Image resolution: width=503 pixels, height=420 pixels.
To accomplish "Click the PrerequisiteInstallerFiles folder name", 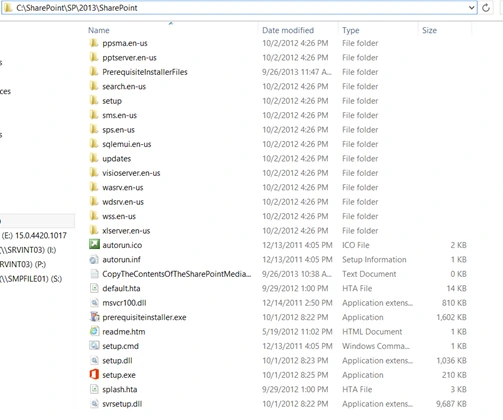I will pyautogui.click(x=145, y=72).
